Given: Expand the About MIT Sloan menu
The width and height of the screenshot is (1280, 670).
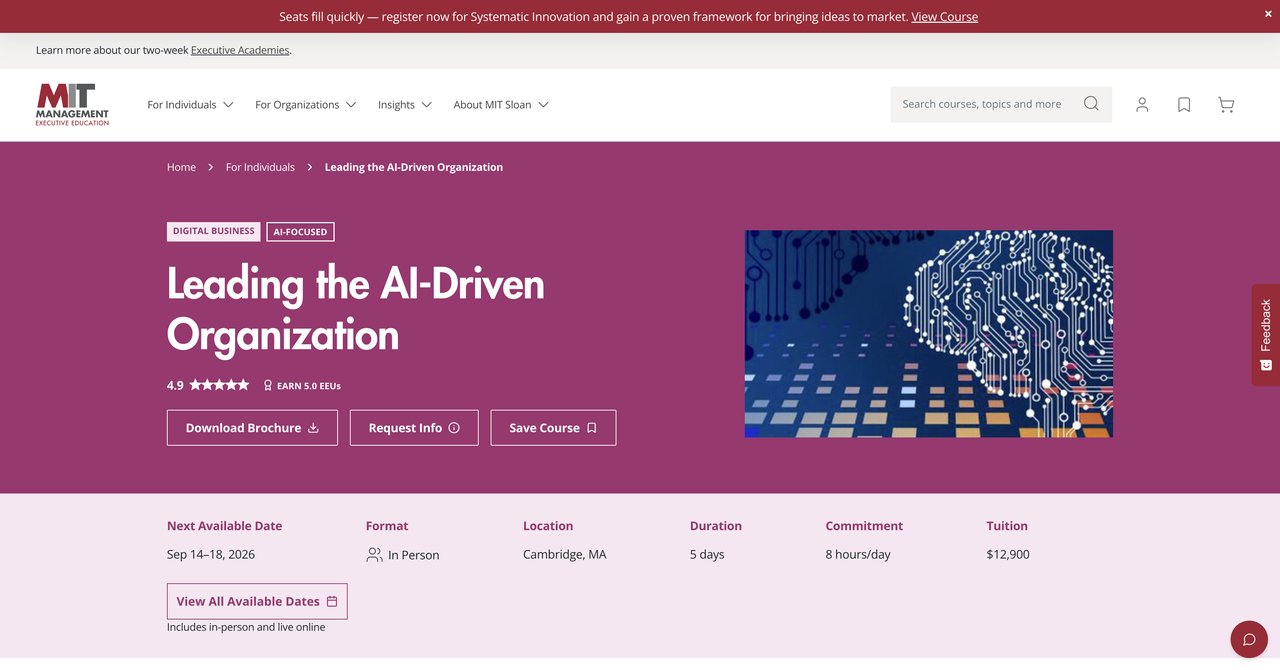Looking at the screenshot, I should coord(501,104).
